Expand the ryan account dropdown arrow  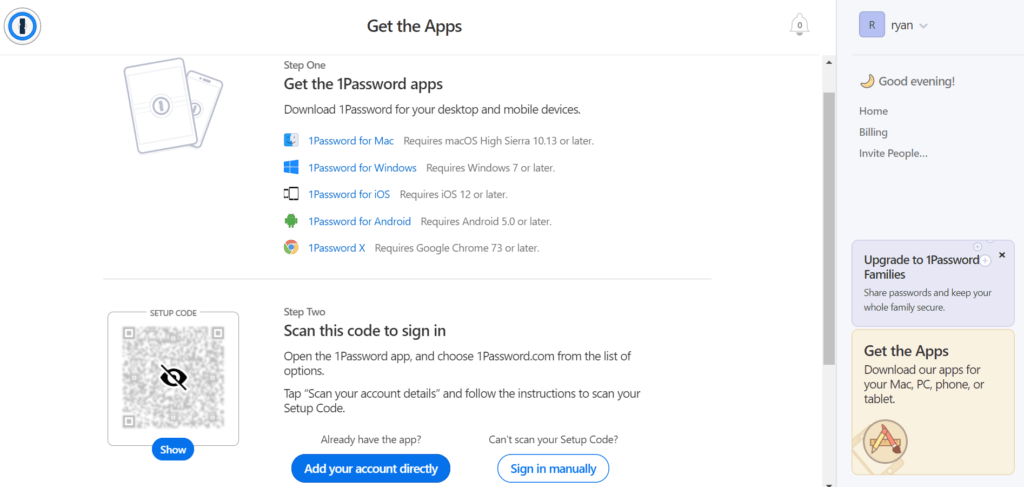pyautogui.click(x=923, y=26)
